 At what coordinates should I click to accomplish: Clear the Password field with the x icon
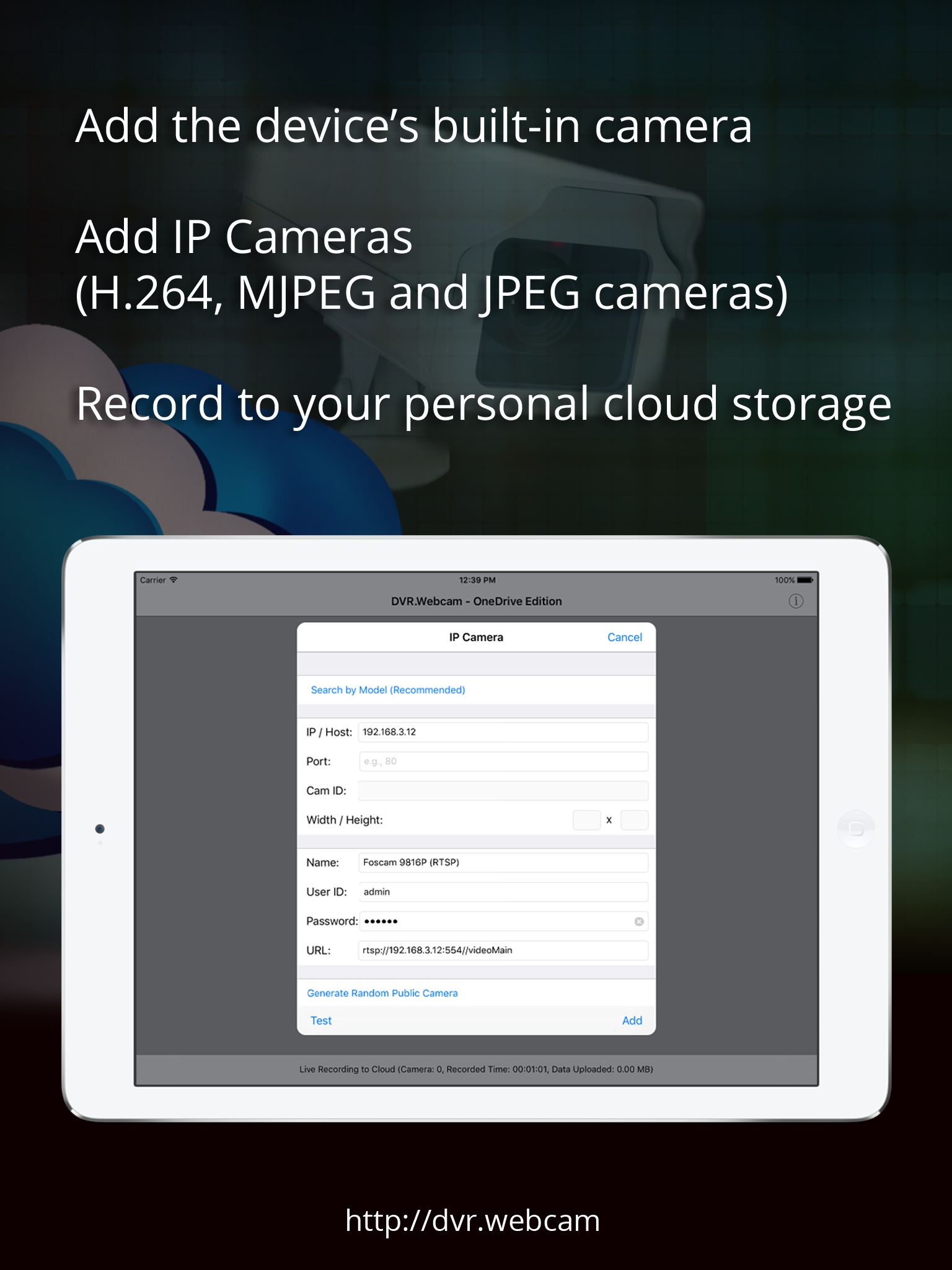639,921
